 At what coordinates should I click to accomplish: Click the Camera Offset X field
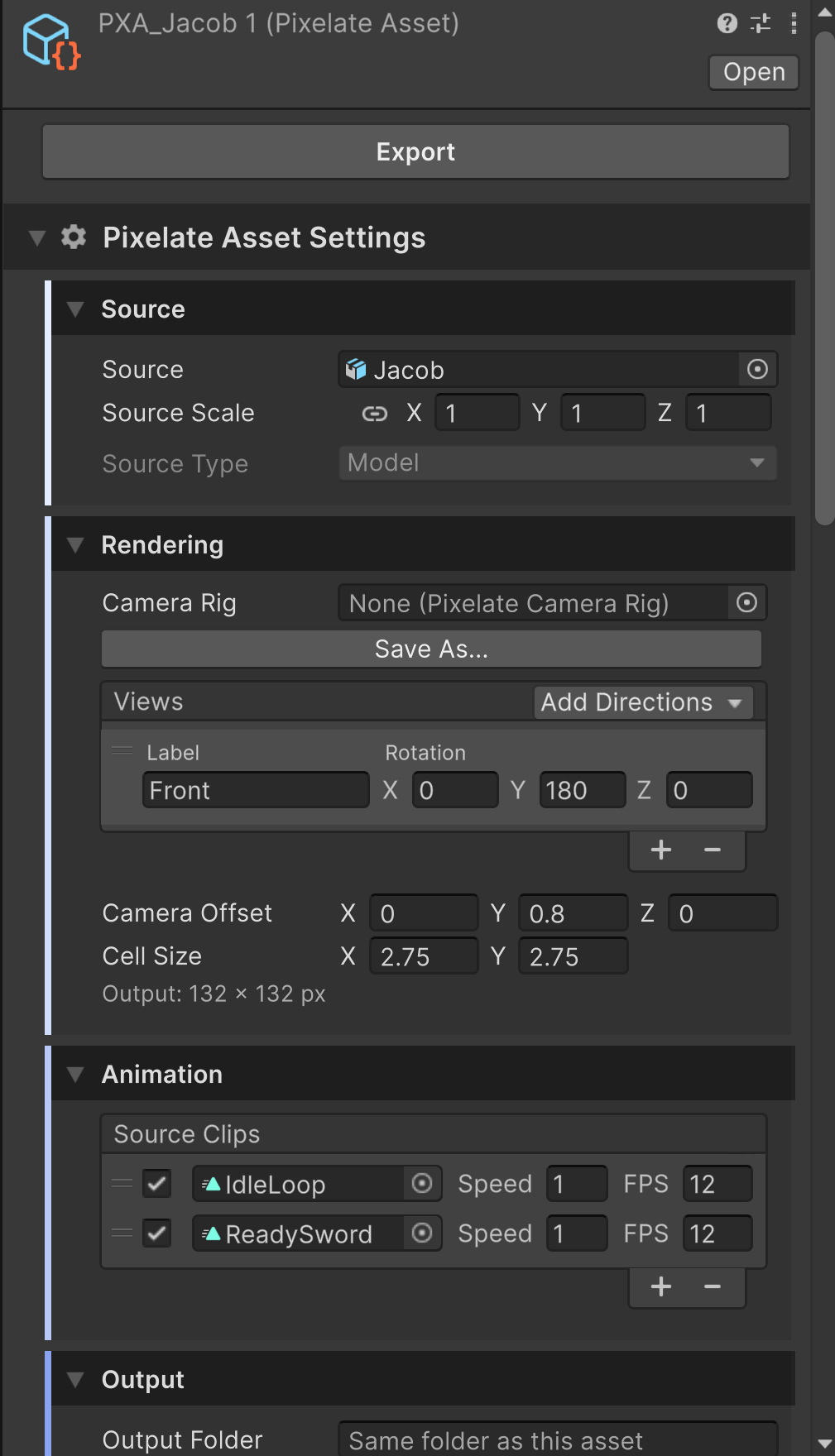pyautogui.click(x=424, y=913)
